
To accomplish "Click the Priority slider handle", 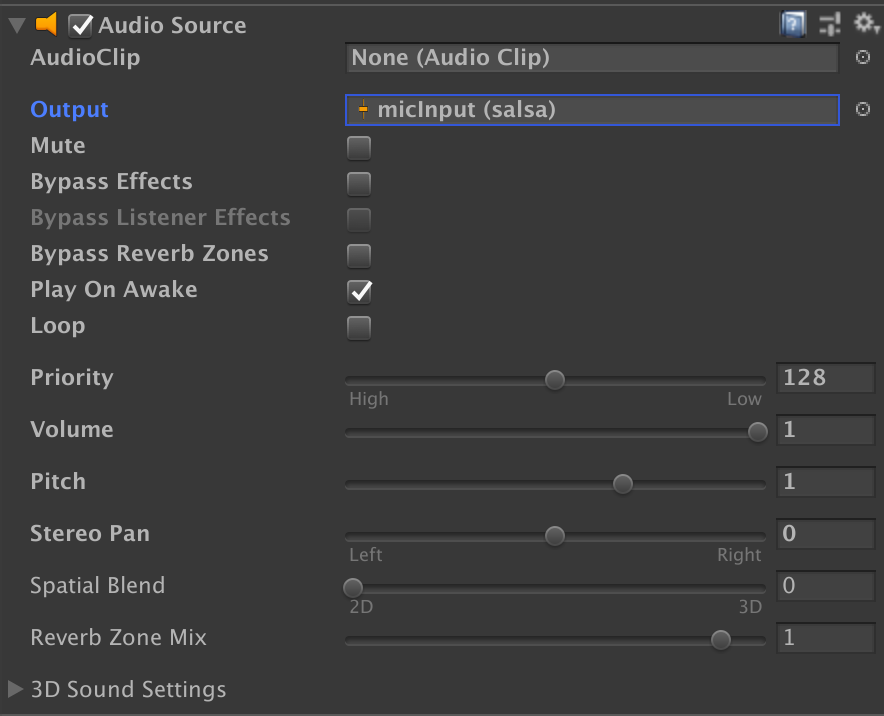I will 555,380.
